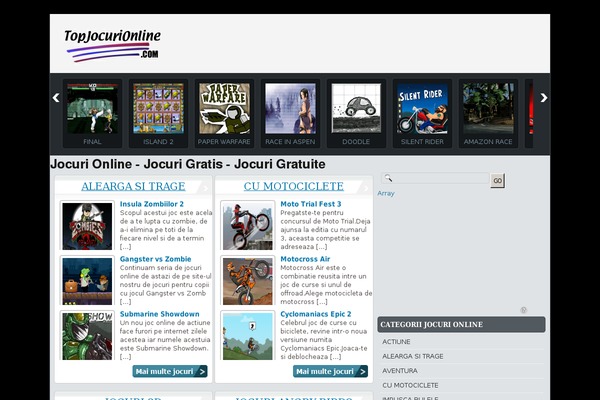Image resolution: width=600 pixels, height=400 pixels.
Task: Open Submarine Showdown title link
Action: point(160,314)
